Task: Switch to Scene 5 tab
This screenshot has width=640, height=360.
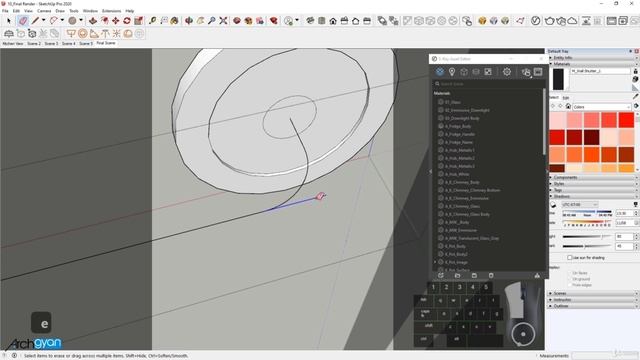Action: point(86,43)
